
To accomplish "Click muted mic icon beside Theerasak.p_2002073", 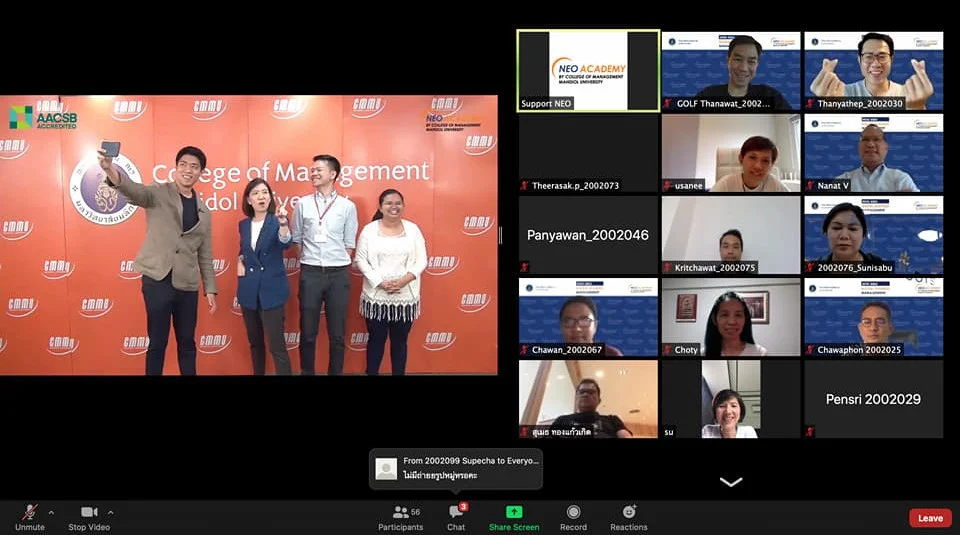I will 525,185.
